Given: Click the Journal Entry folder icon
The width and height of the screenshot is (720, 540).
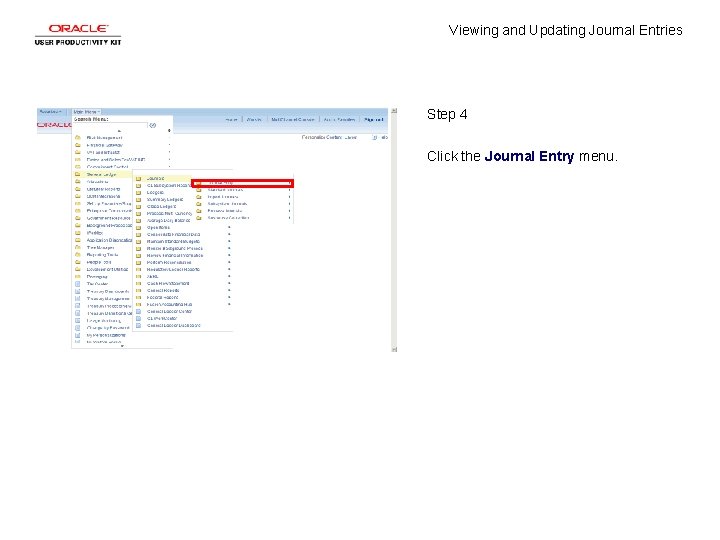Looking at the screenshot, I should pos(198,183).
